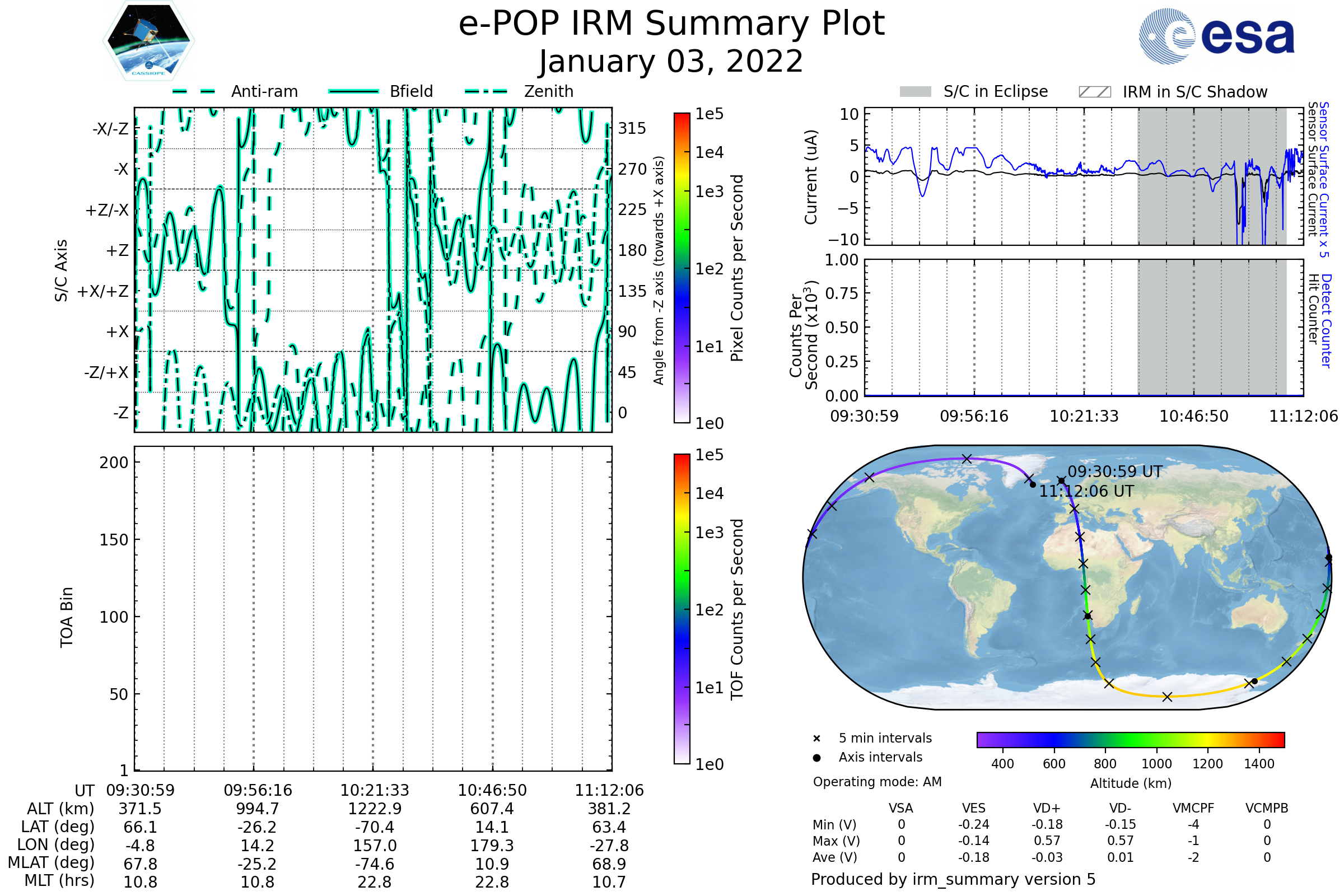Click the Anti-ram dashed legend line

[194, 91]
